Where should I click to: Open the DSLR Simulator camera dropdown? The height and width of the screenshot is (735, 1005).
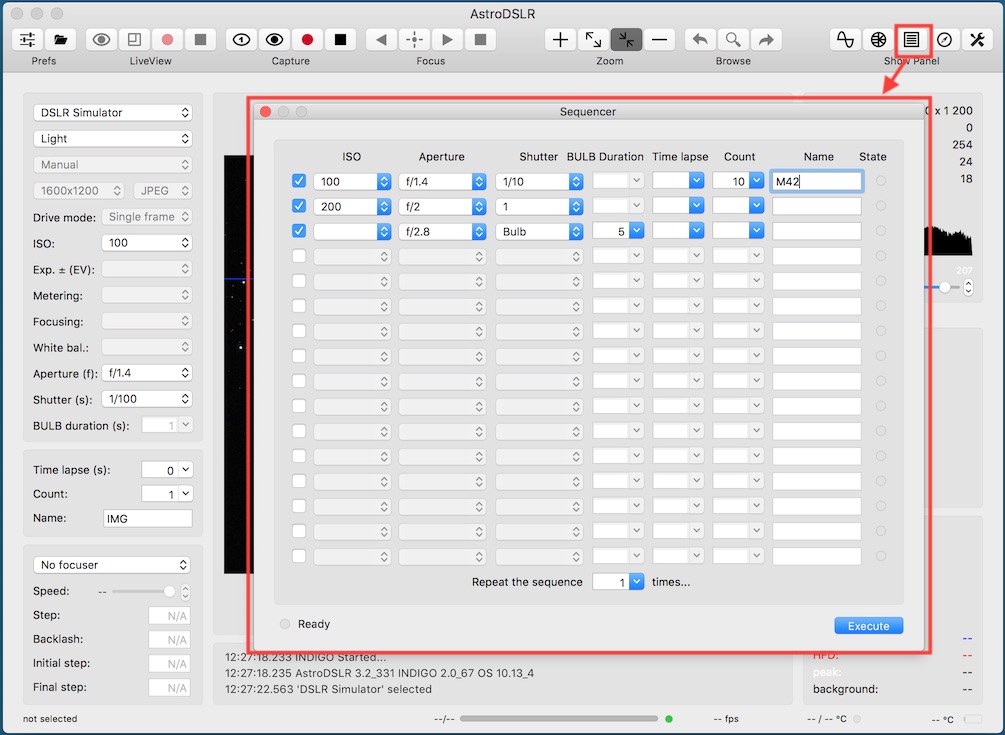pos(113,113)
